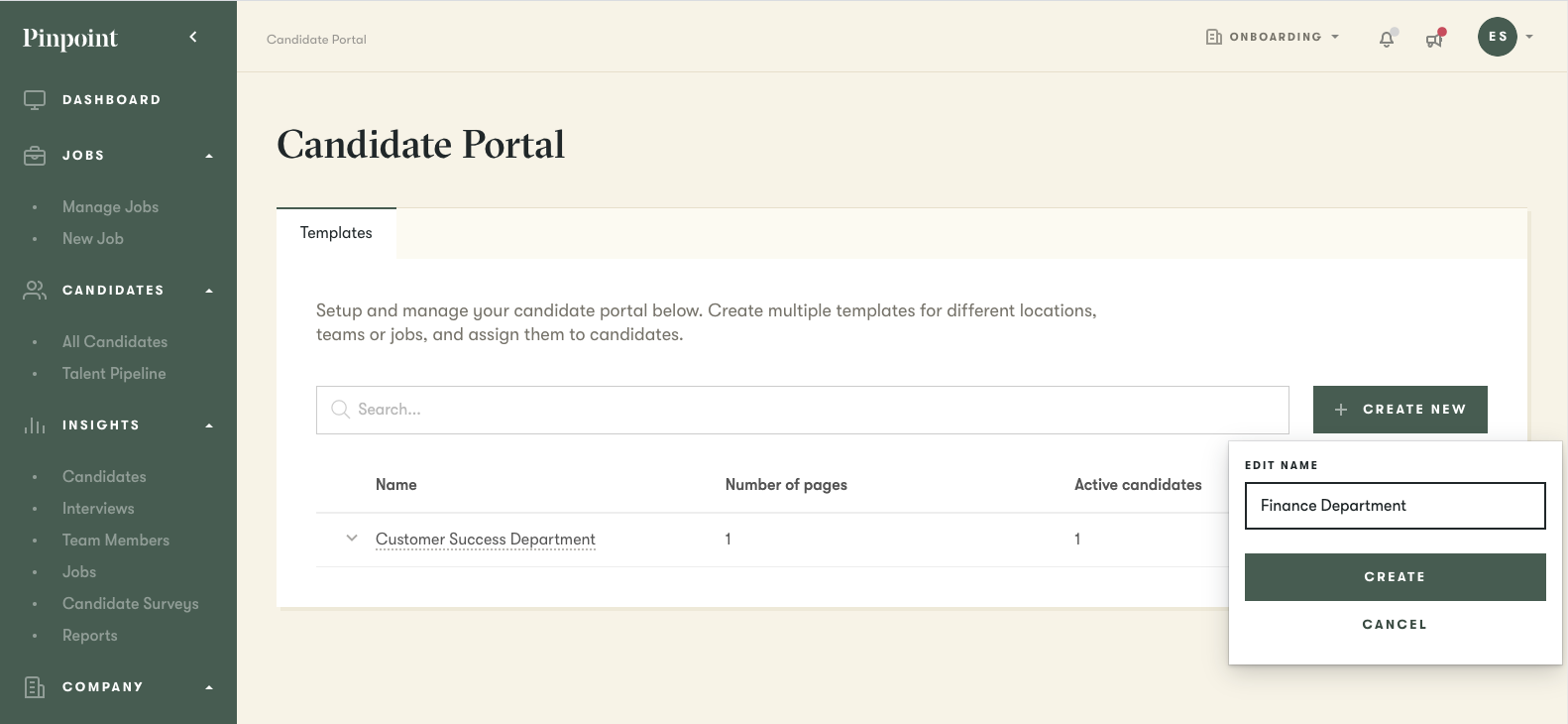Click the Dashboard monitor icon

coord(35,100)
